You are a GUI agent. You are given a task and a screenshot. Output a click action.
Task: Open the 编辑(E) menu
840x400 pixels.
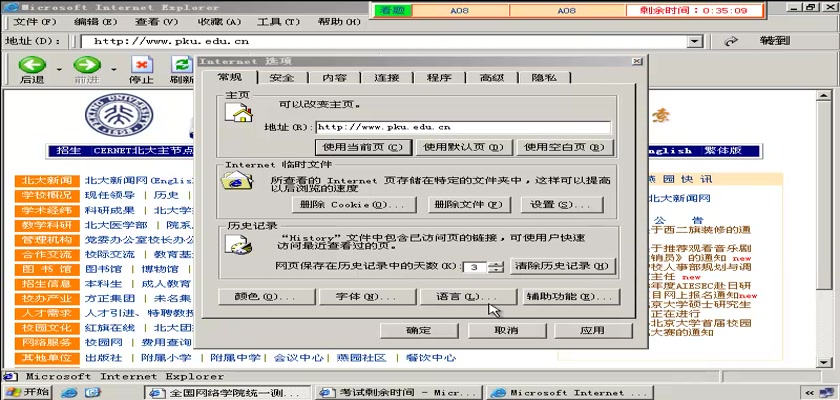tap(95, 22)
